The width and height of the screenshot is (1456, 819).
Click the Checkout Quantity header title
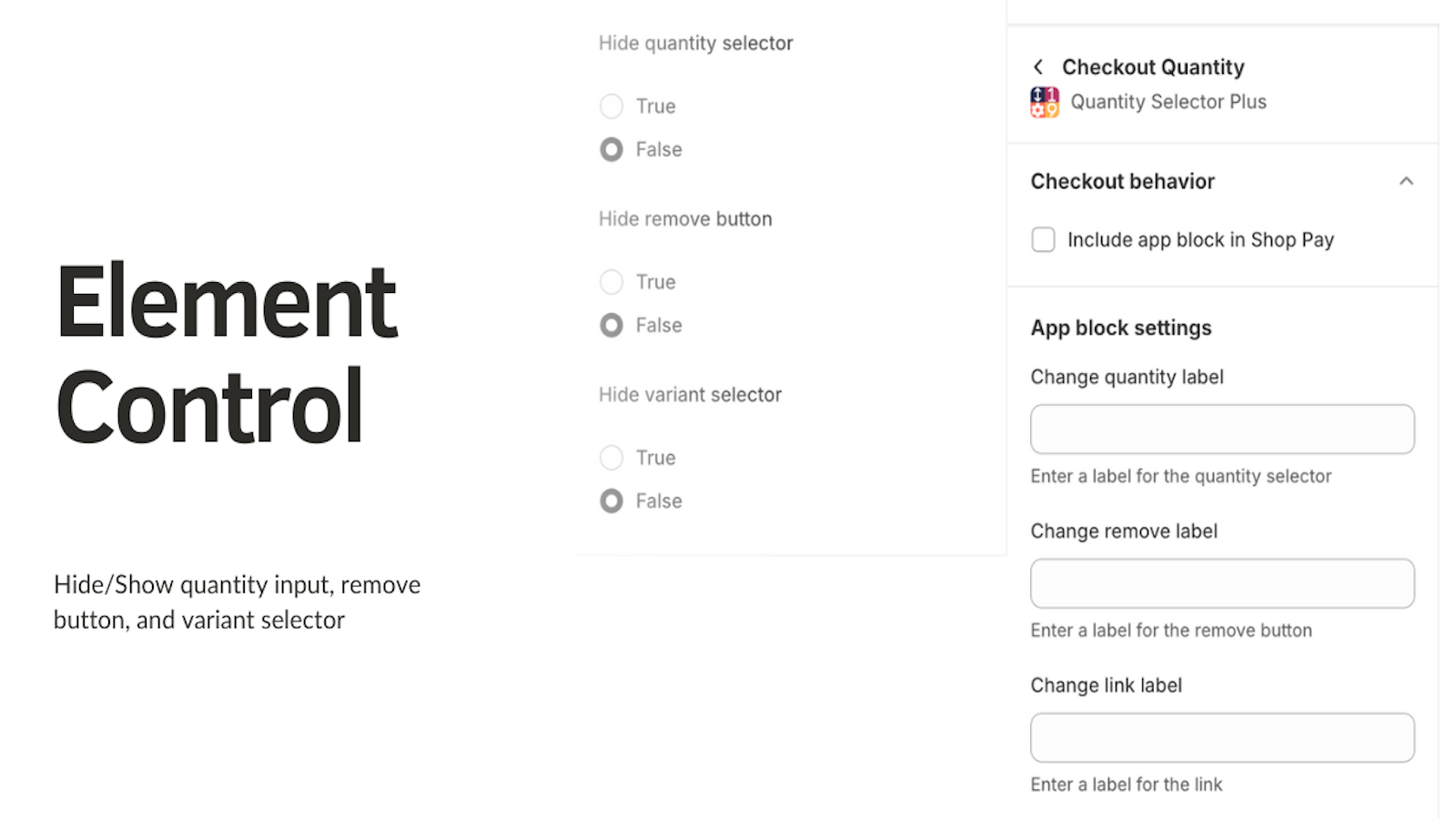point(1153,67)
